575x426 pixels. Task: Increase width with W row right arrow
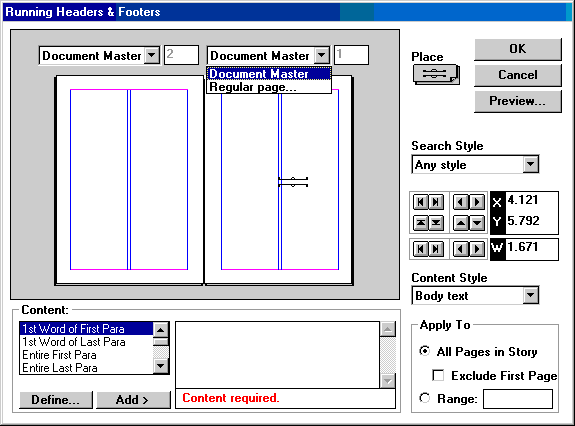476,249
